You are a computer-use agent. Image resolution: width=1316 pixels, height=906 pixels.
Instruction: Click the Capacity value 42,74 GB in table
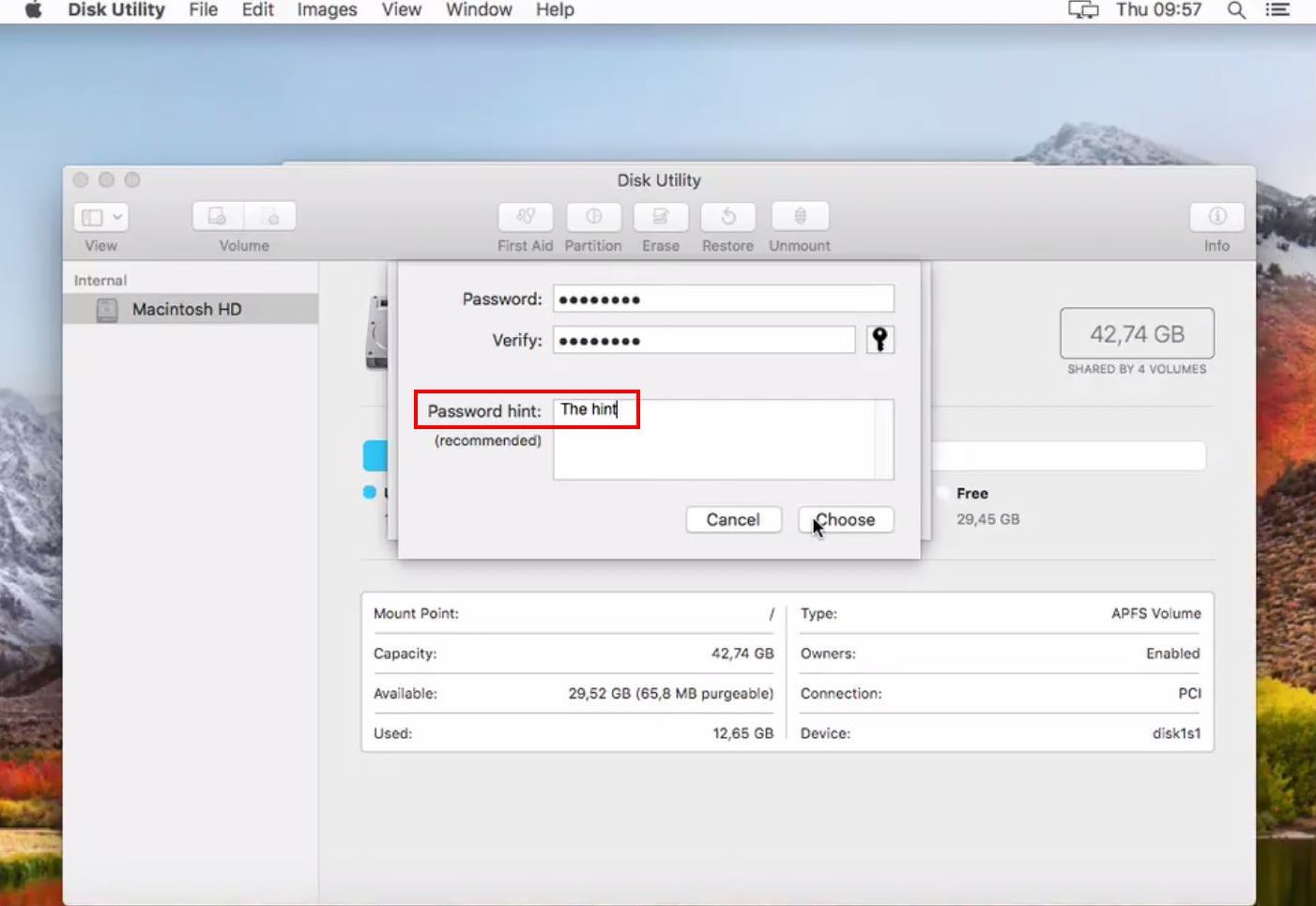(742, 653)
